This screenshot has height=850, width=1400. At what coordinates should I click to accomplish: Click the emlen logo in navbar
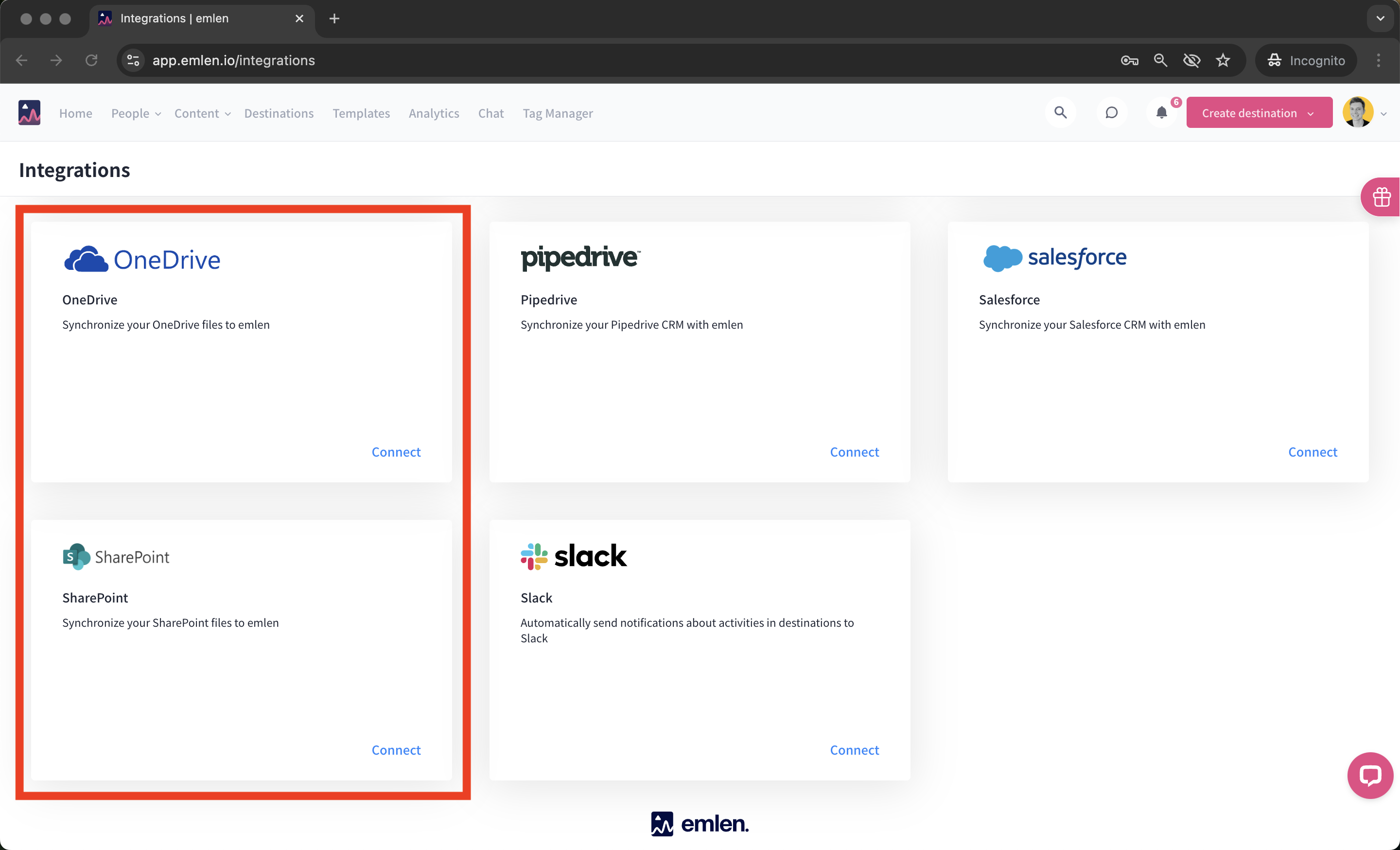coord(29,112)
